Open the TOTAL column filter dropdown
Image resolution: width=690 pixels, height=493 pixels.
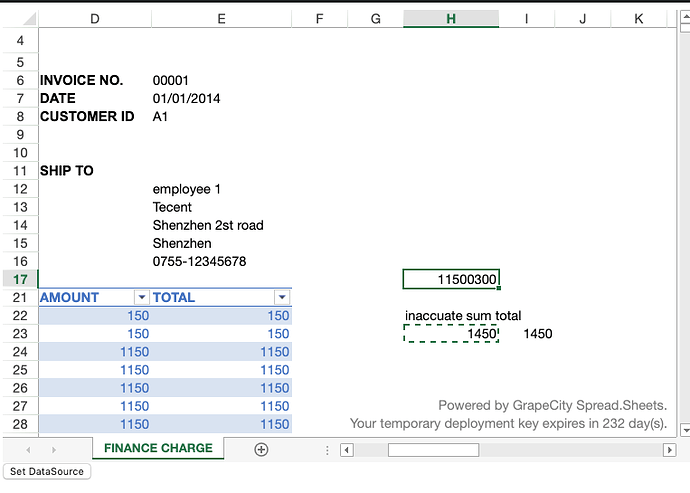coord(282,297)
